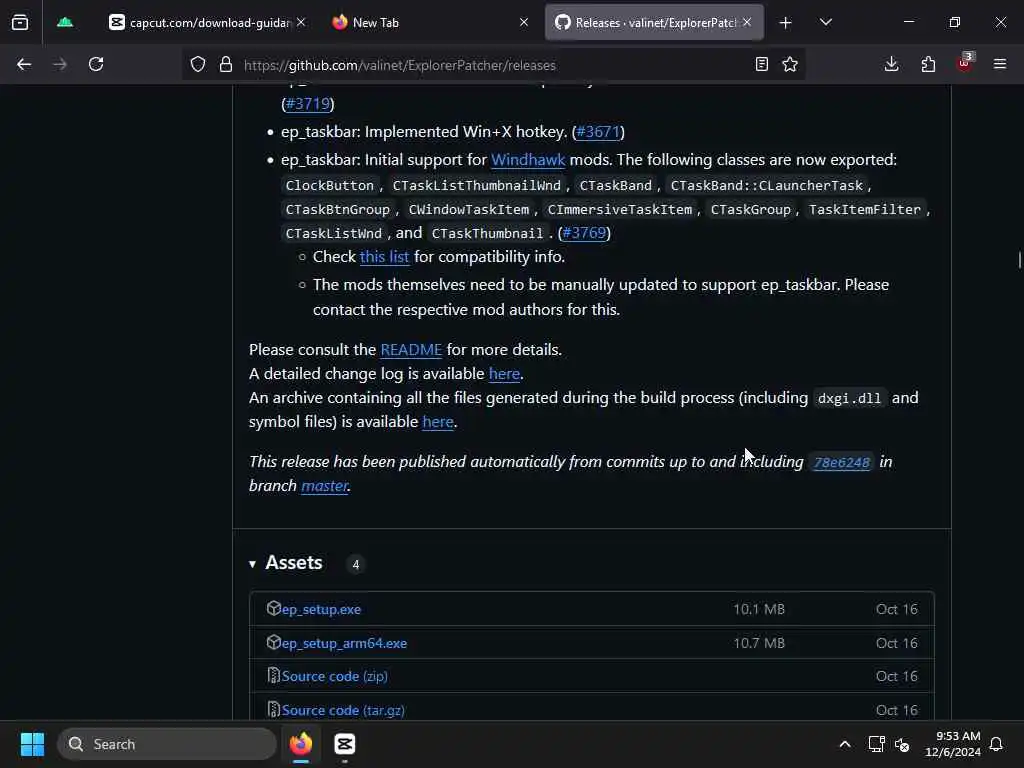The image size is (1024, 768).
Task: Close the Releases ExplorerPatcher tab
Action: [x=746, y=22]
